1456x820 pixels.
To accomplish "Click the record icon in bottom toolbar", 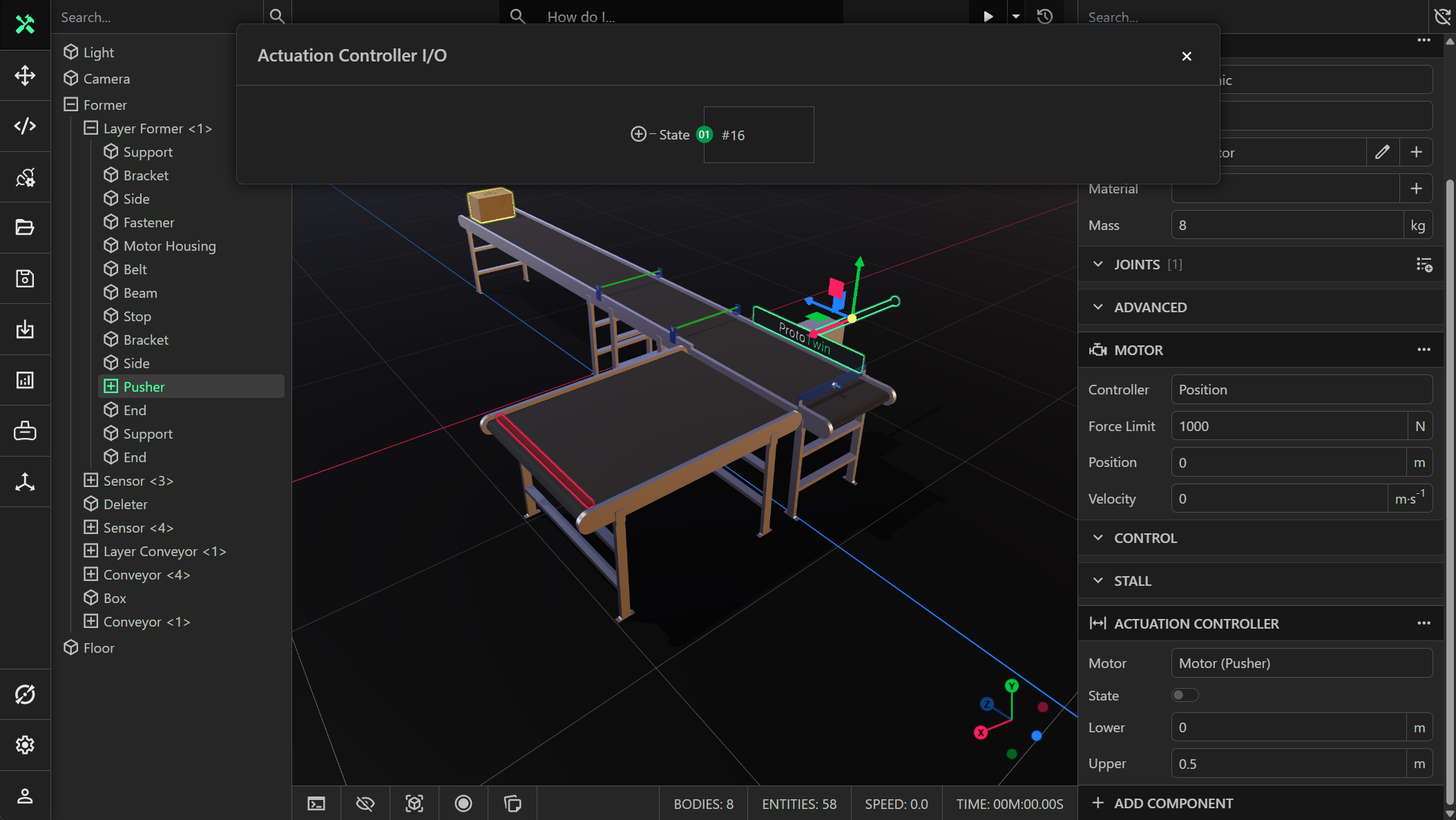I will (x=463, y=803).
